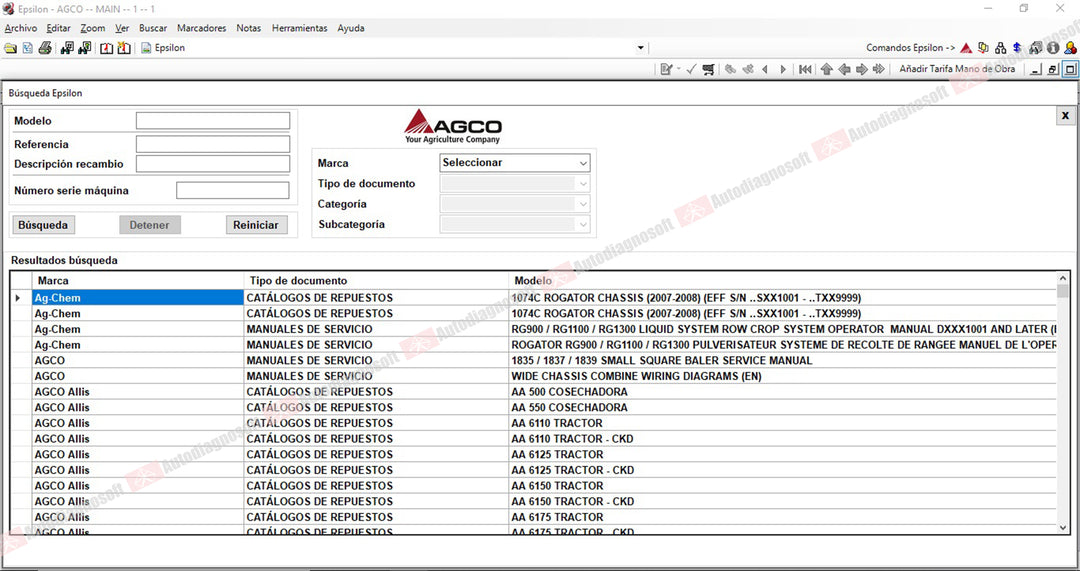Open the Ver menu
The image size is (1080, 571).
coord(122,28)
